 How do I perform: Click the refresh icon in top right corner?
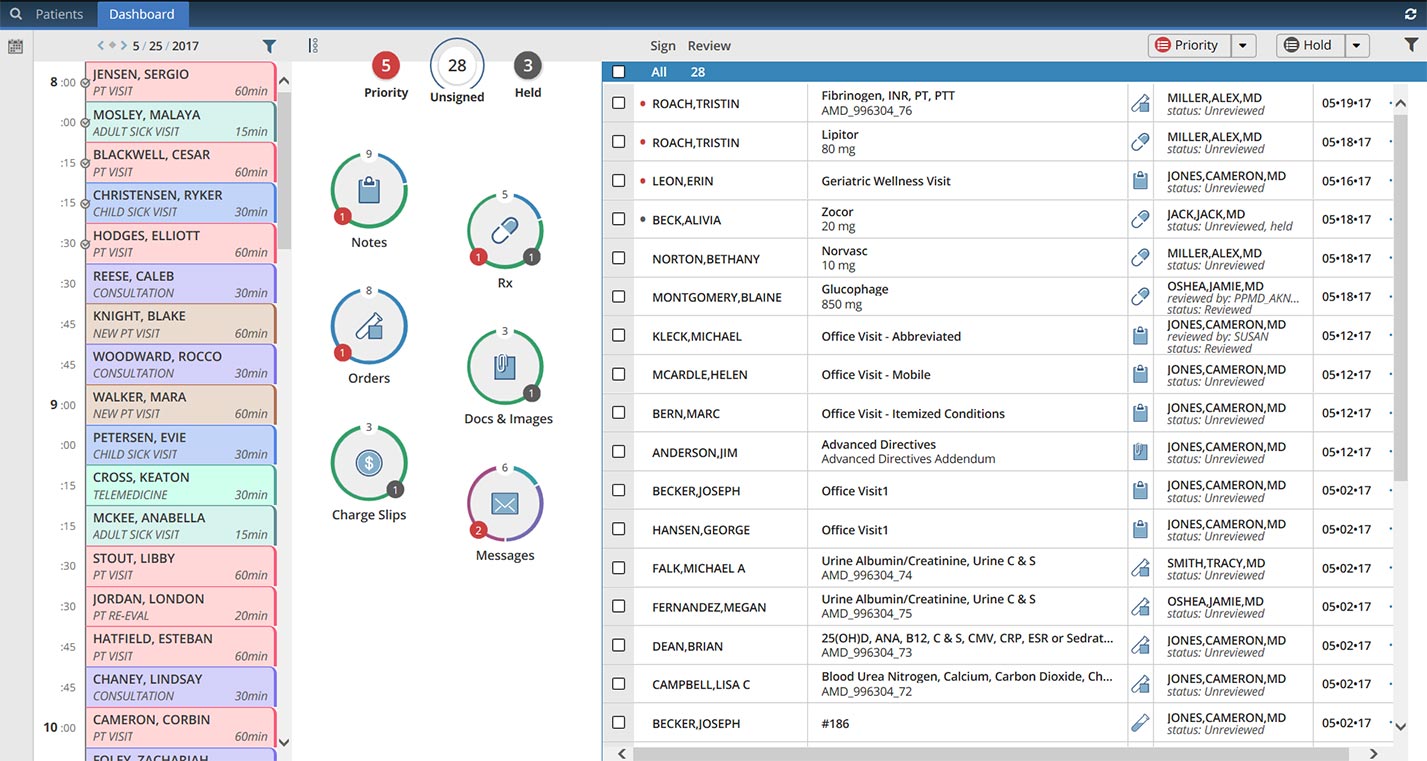click(x=1410, y=14)
